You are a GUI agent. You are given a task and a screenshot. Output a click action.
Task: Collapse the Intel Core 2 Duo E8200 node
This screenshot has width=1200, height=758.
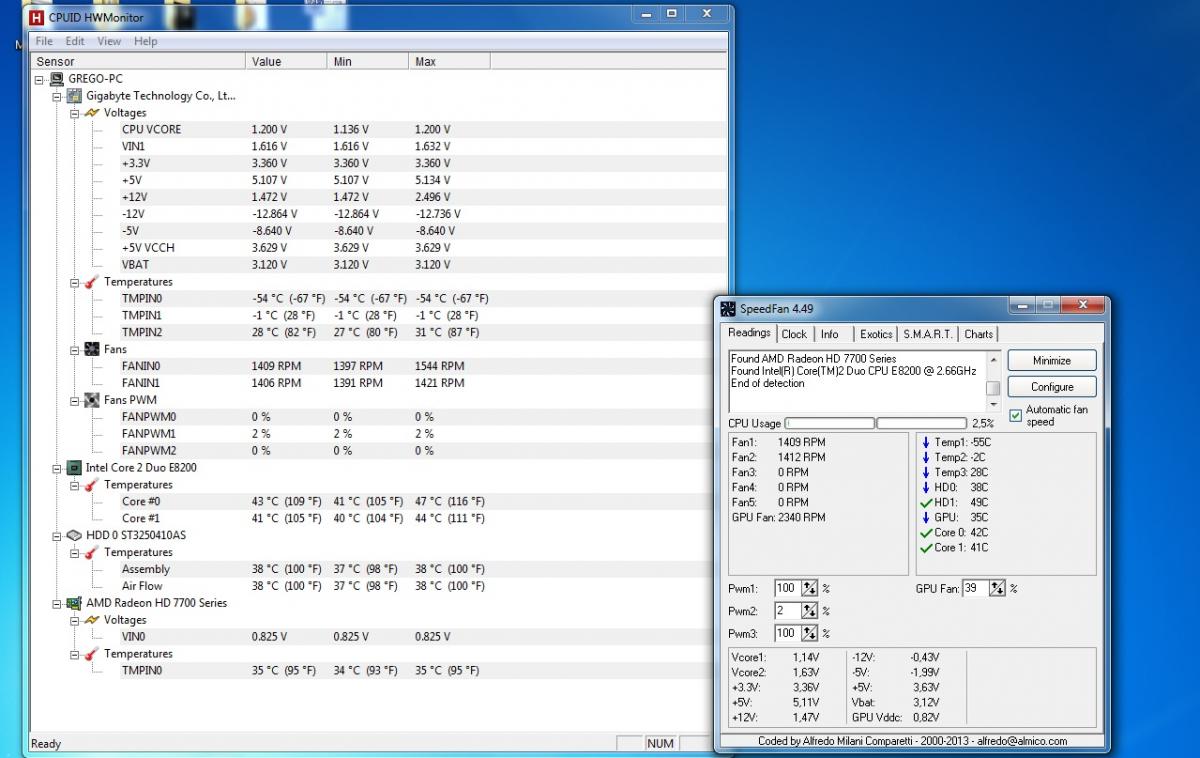click(57, 468)
